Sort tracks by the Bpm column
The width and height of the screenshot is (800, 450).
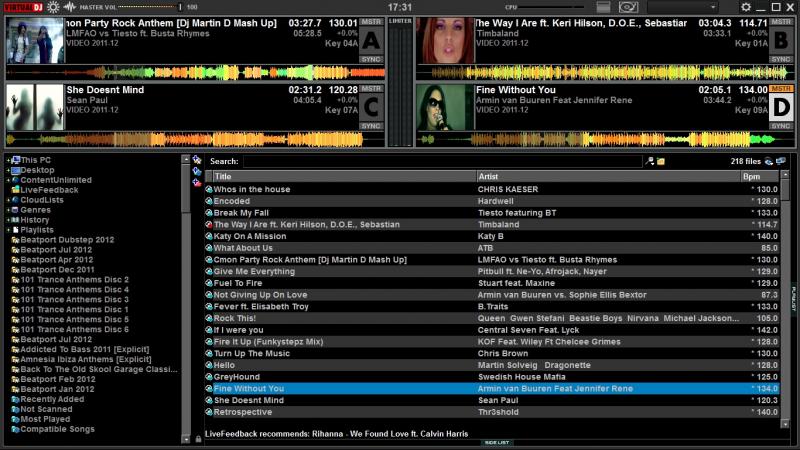[760, 177]
